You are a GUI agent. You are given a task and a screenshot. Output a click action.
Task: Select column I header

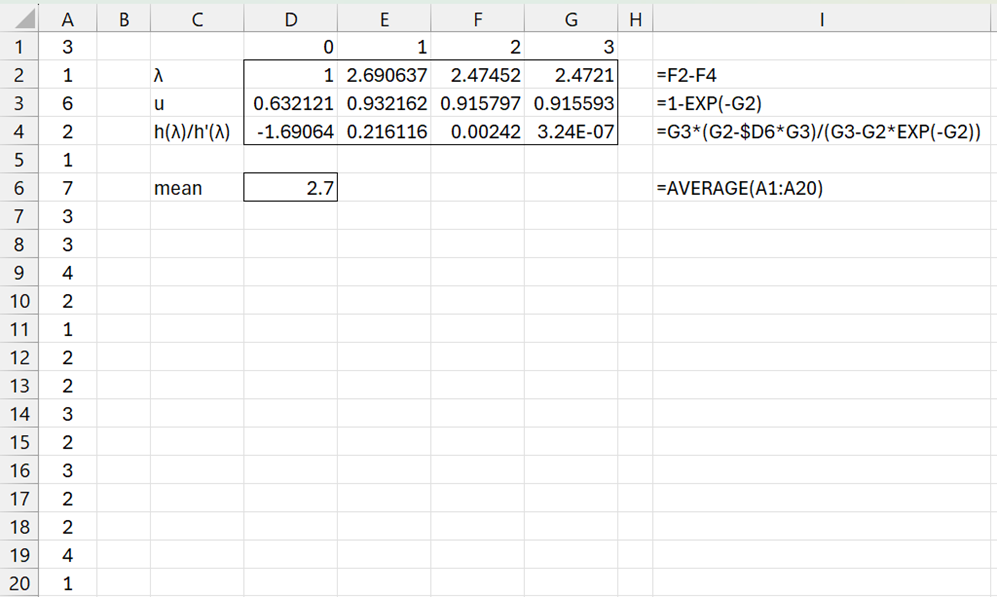pos(823,18)
